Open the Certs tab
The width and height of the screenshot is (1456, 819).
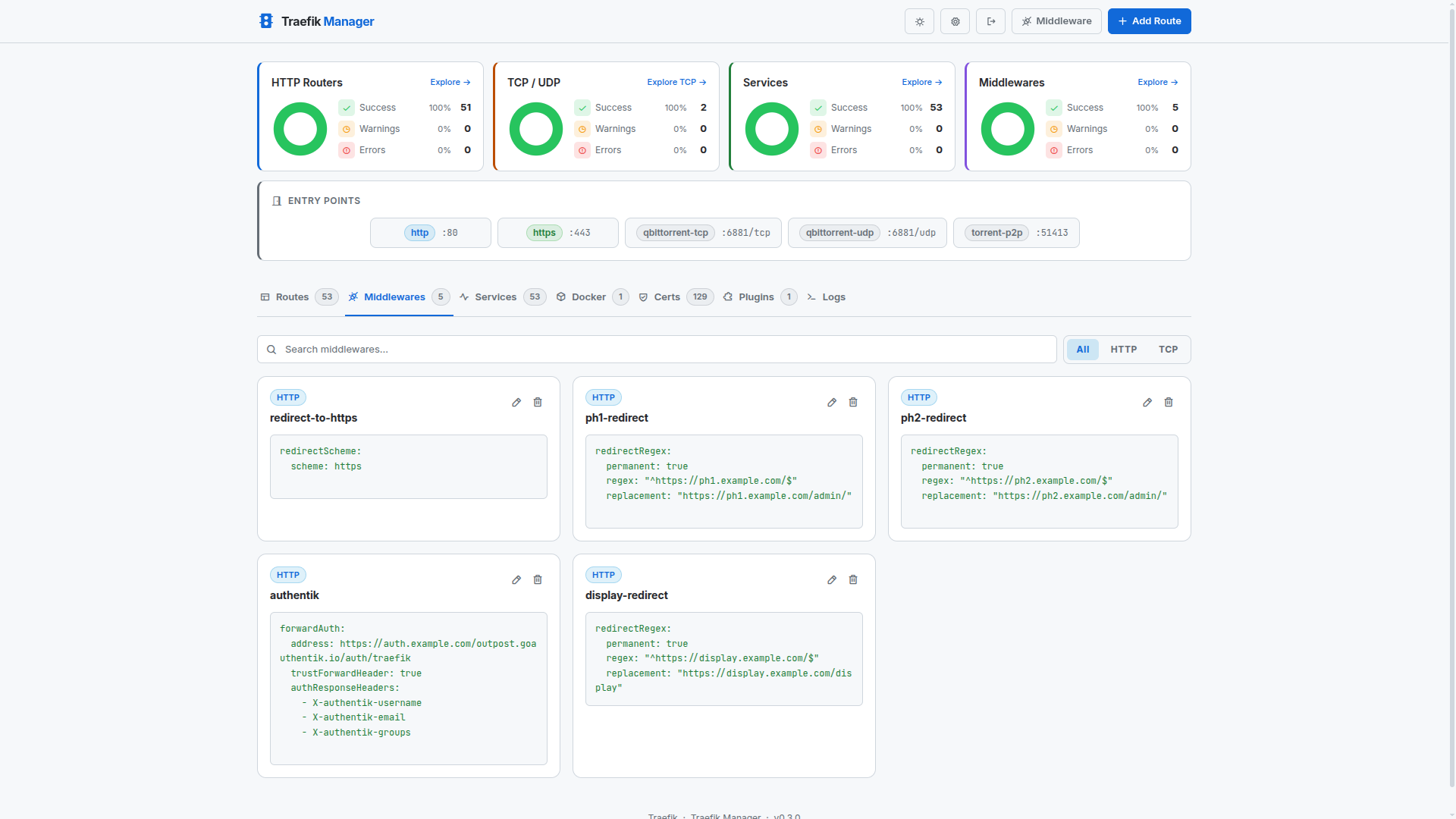point(667,297)
